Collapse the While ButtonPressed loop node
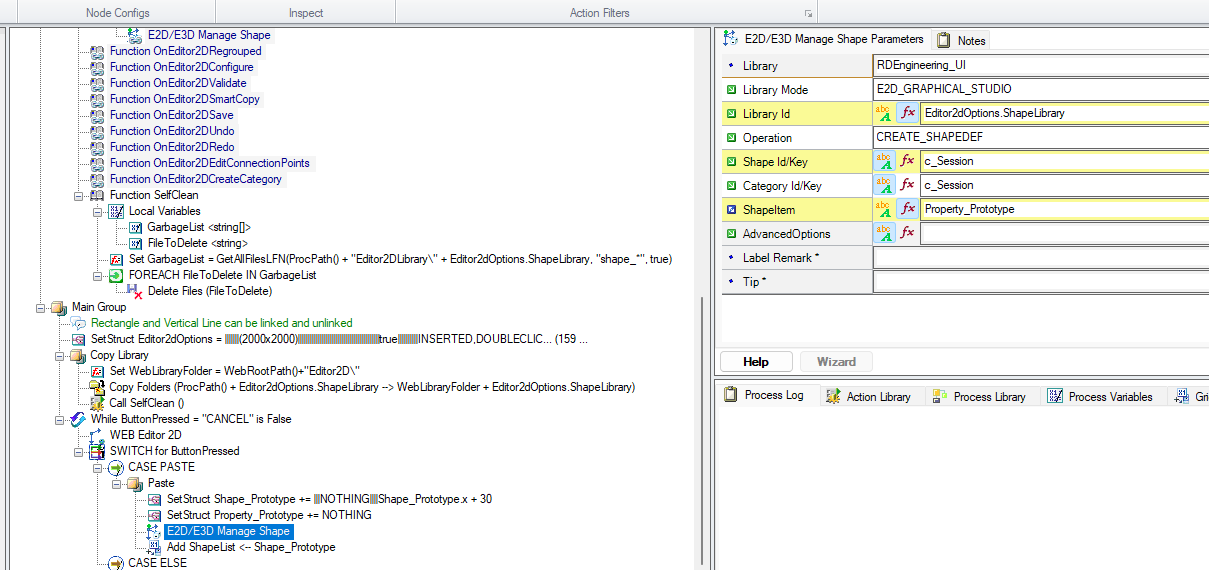This screenshot has height=570, width=1209. click(x=60, y=419)
